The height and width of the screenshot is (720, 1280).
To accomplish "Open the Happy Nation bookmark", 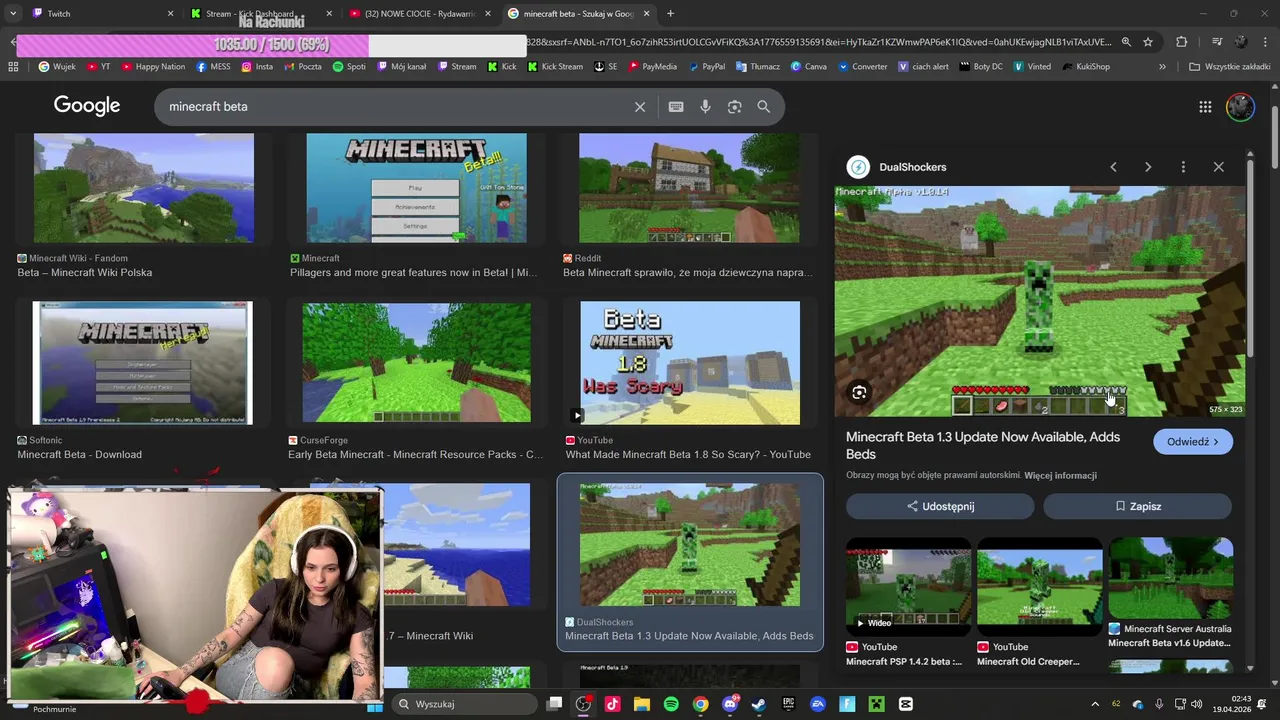I will pyautogui.click(x=153, y=67).
